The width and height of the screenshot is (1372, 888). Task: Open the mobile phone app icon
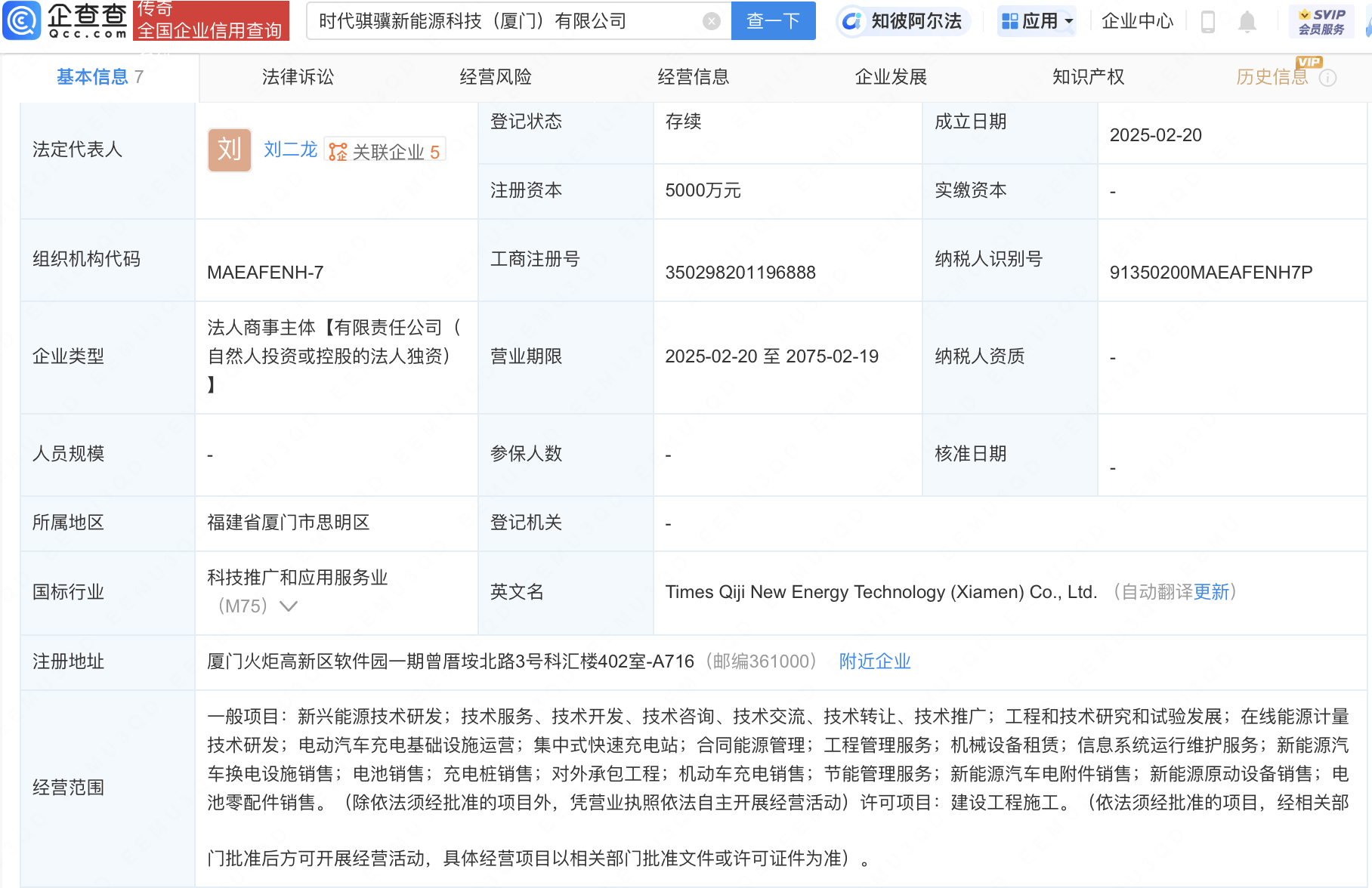click(x=1207, y=22)
